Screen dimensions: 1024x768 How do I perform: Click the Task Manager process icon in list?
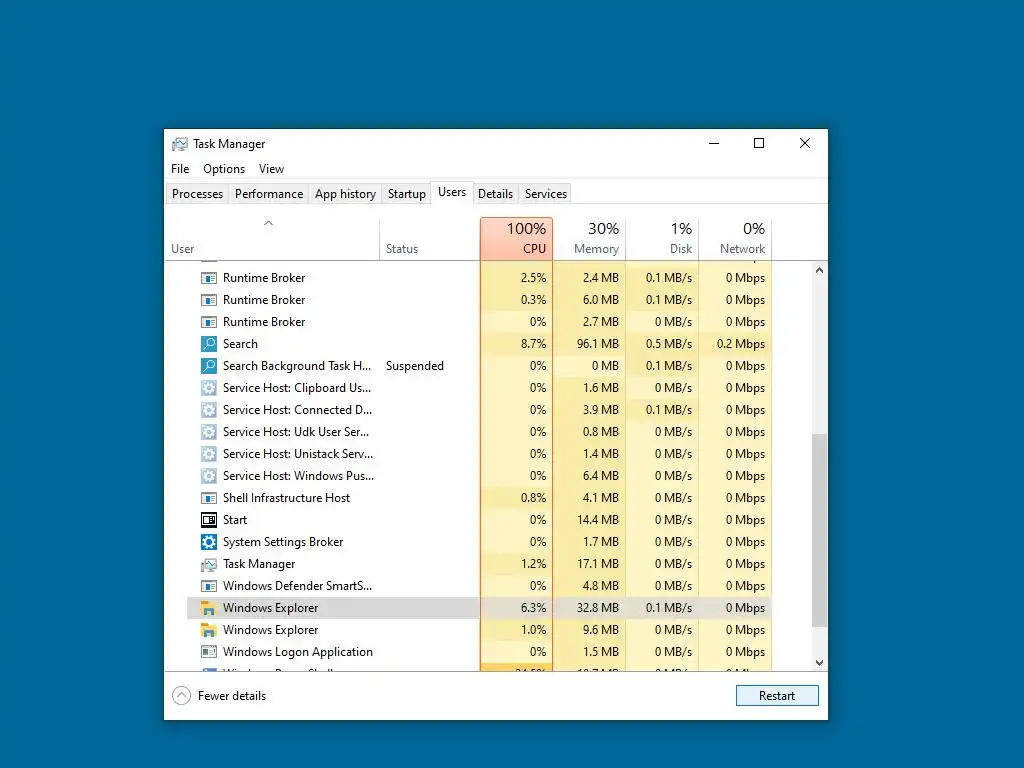tap(208, 564)
